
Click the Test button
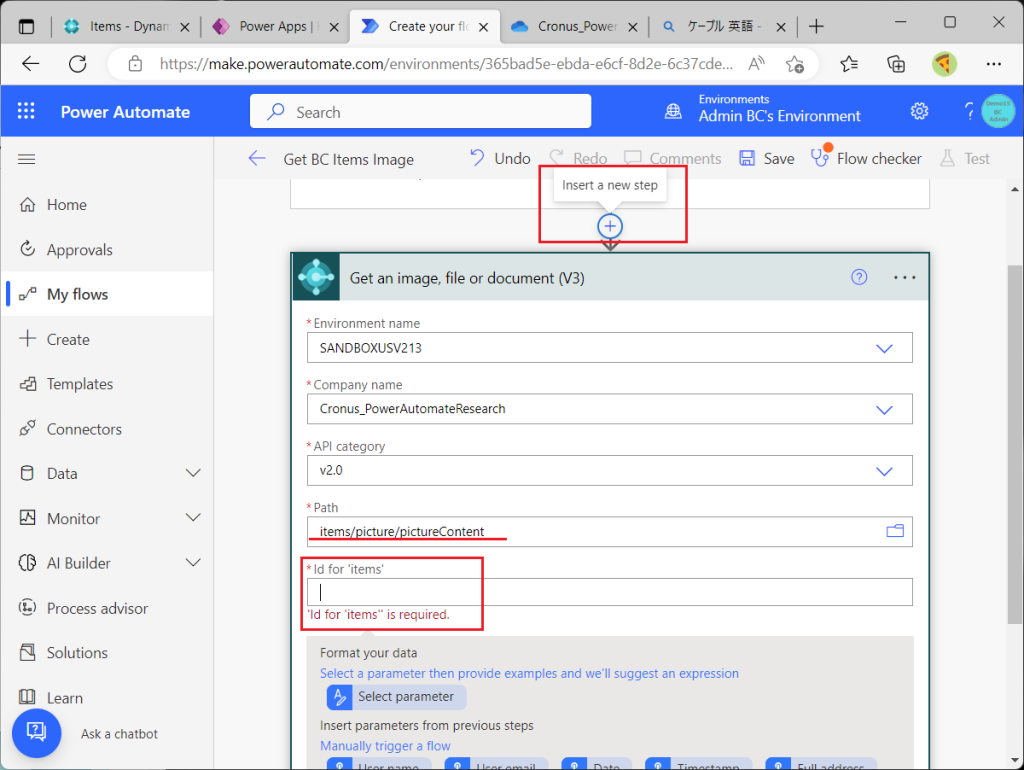click(x=965, y=159)
